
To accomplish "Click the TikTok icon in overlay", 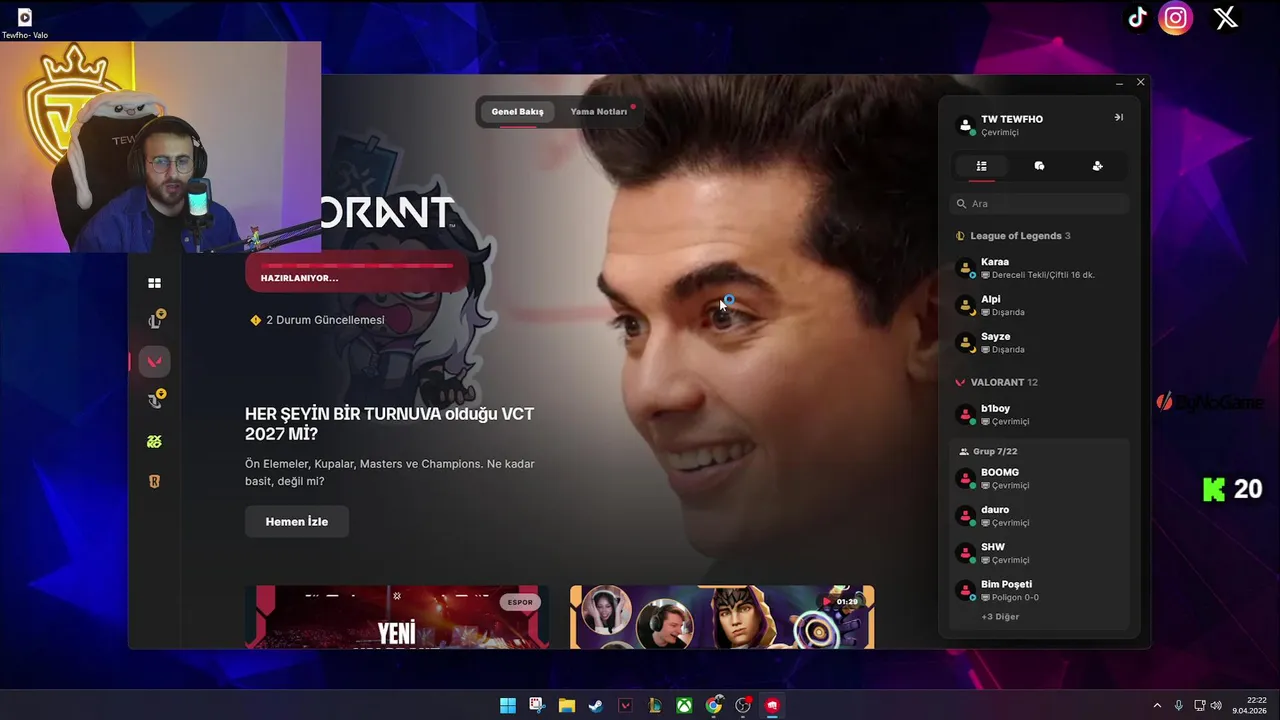I will coord(1137,18).
